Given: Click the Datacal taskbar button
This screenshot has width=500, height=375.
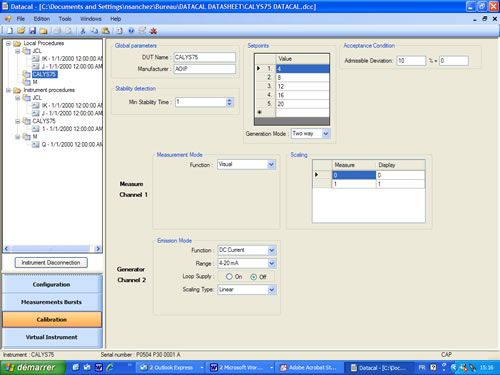Looking at the screenshot, I should coord(379,367).
